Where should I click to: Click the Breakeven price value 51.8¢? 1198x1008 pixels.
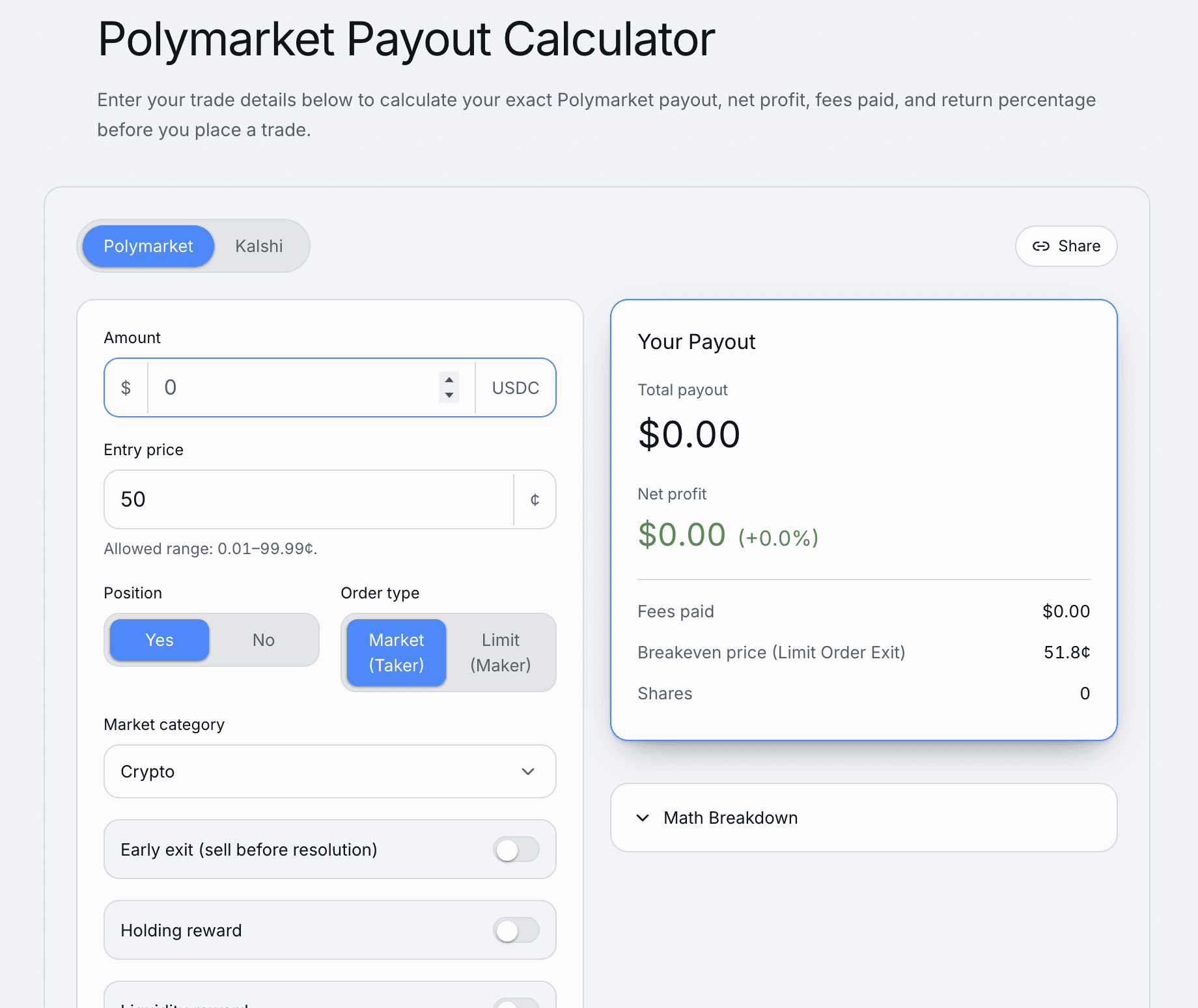pyautogui.click(x=1067, y=652)
